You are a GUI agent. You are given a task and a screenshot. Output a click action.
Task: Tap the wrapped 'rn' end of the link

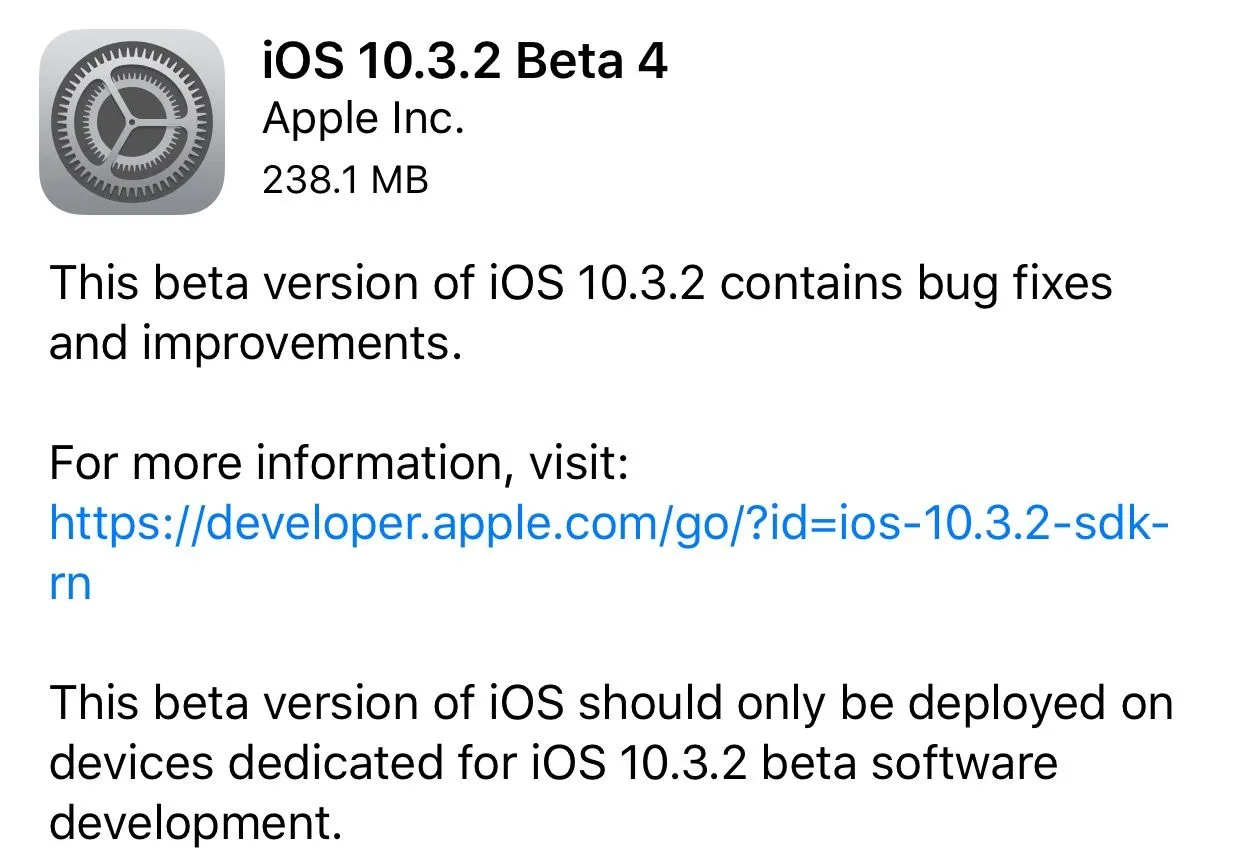(x=70, y=582)
